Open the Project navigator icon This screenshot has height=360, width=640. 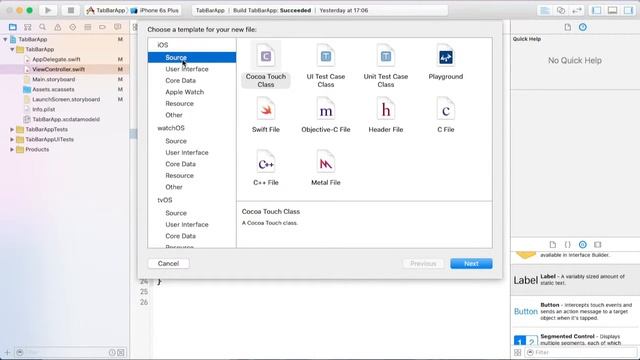[x=13, y=27]
